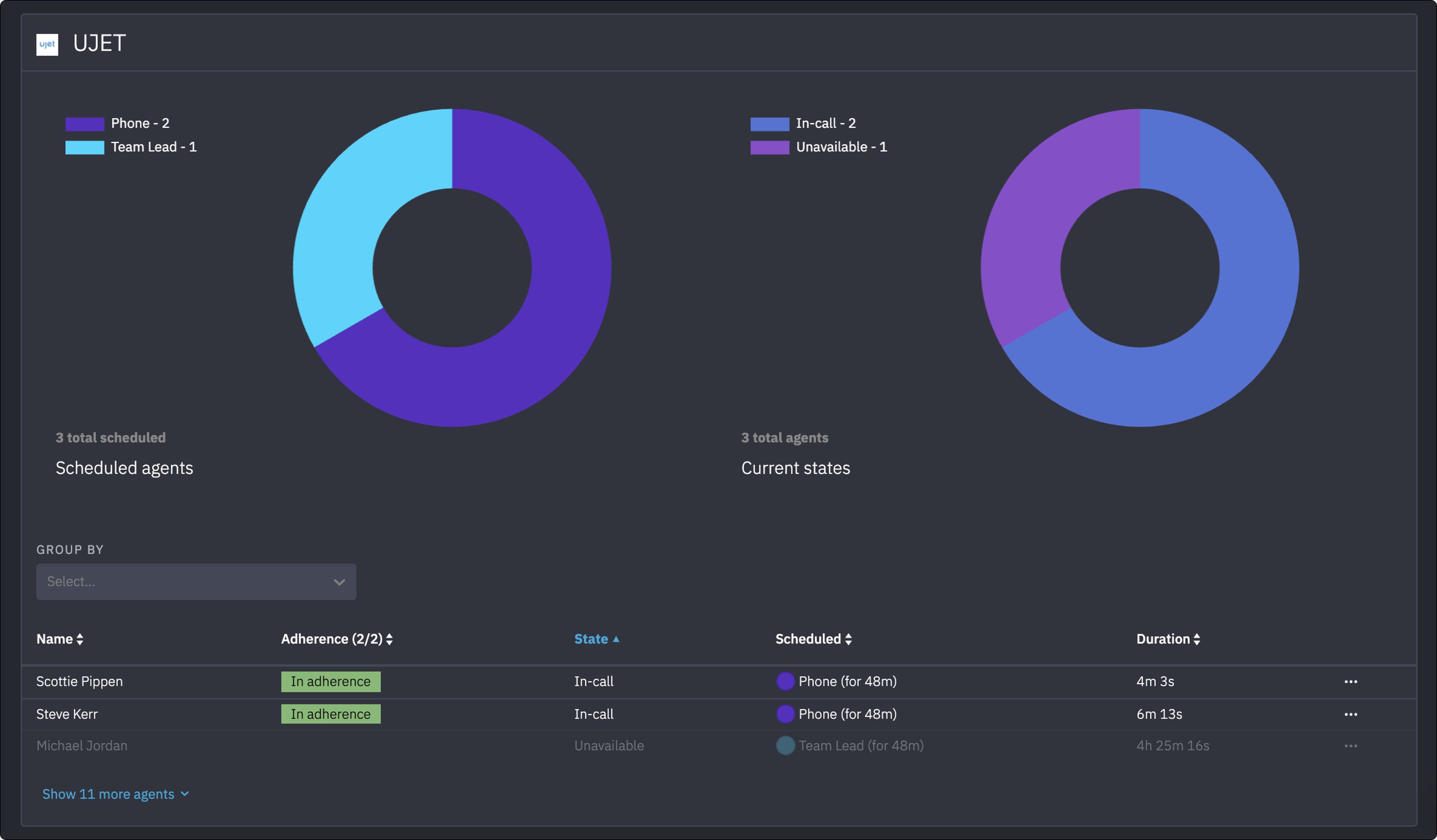Viewport: 1437px width, 840px height.
Task: Sort table by Duration column
Action: click(x=1168, y=639)
